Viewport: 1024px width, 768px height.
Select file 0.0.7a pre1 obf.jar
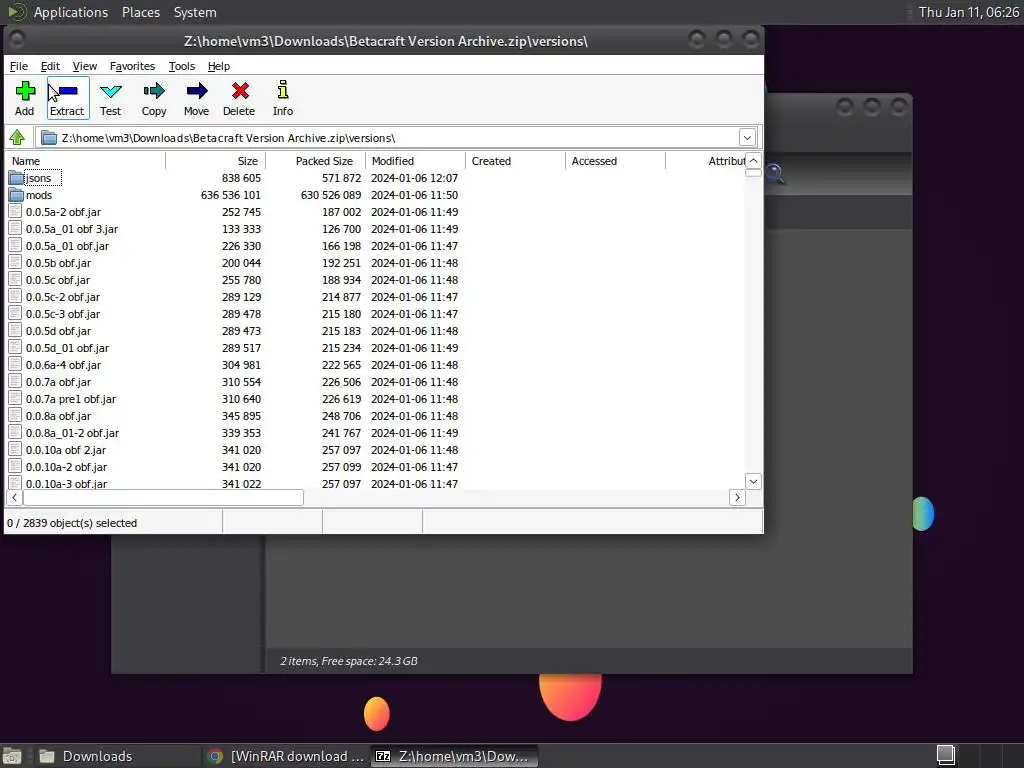tap(71, 398)
